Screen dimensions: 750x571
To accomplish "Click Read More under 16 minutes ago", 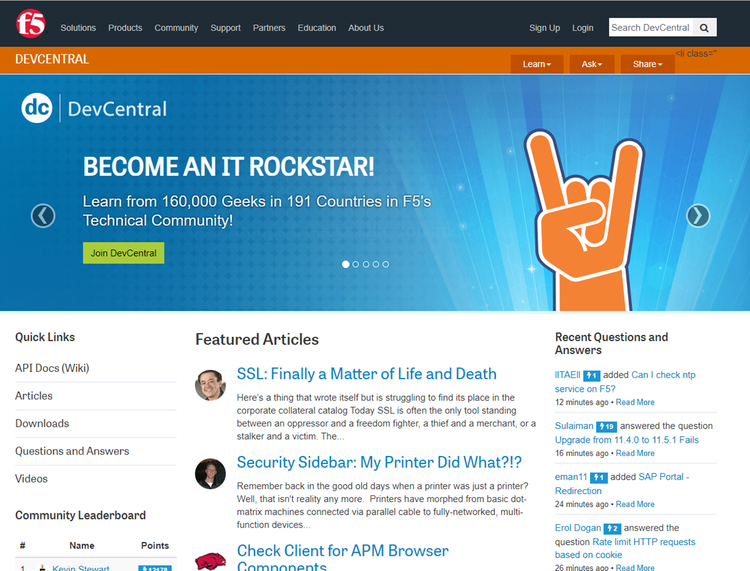I will 635,453.
